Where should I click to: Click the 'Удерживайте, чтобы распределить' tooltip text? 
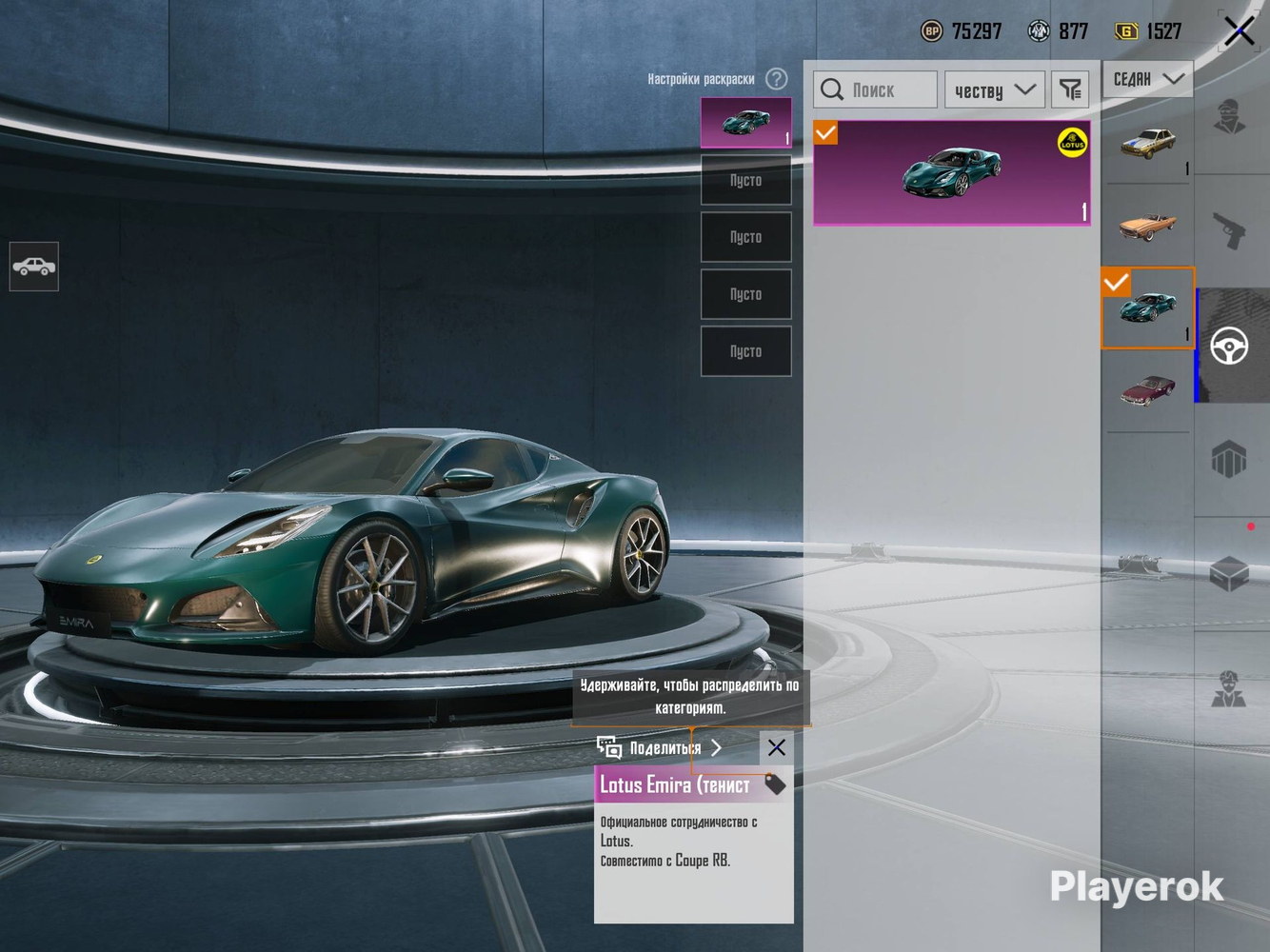[x=690, y=697]
